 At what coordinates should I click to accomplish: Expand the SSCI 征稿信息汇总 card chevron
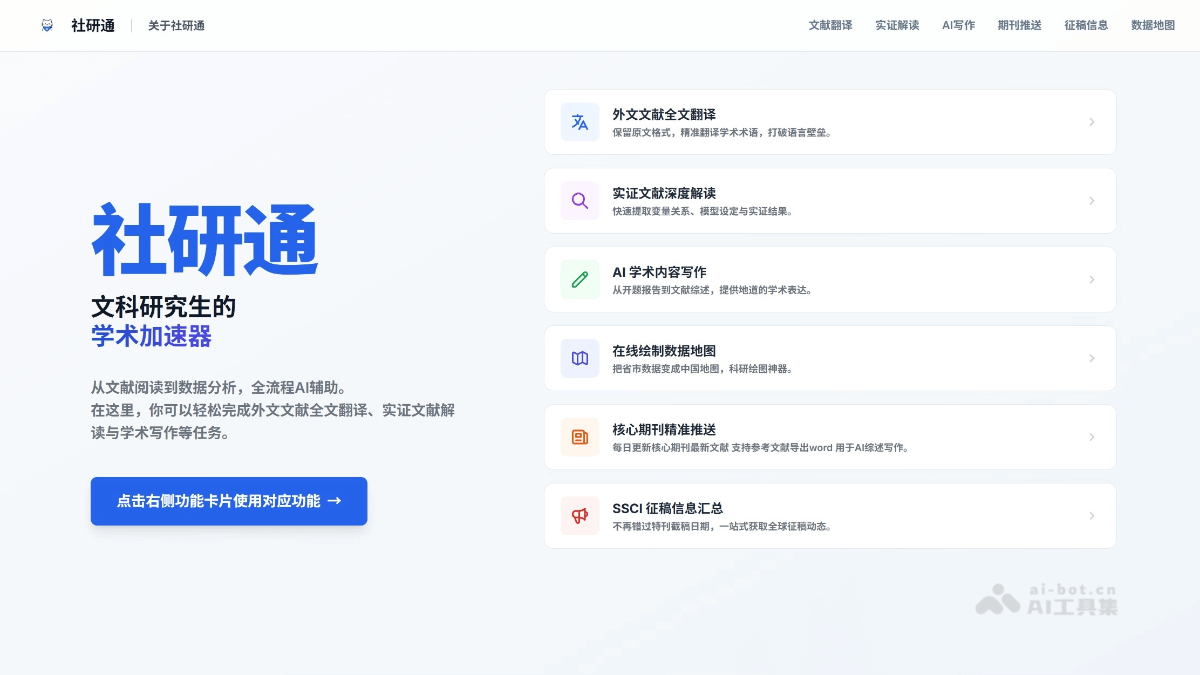pyautogui.click(x=1091, y=515)
